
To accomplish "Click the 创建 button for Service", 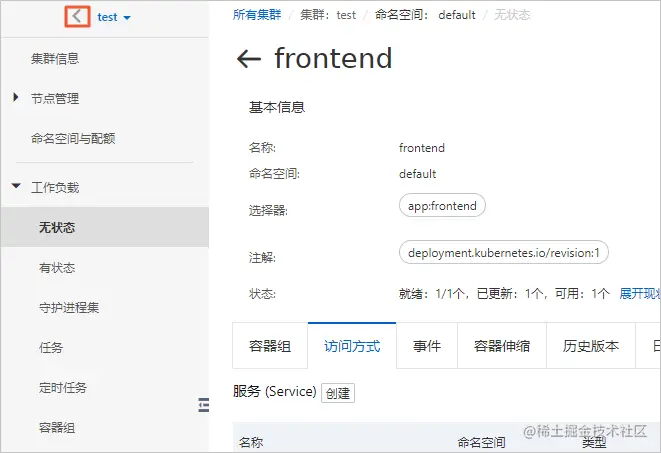I will 338,393.
